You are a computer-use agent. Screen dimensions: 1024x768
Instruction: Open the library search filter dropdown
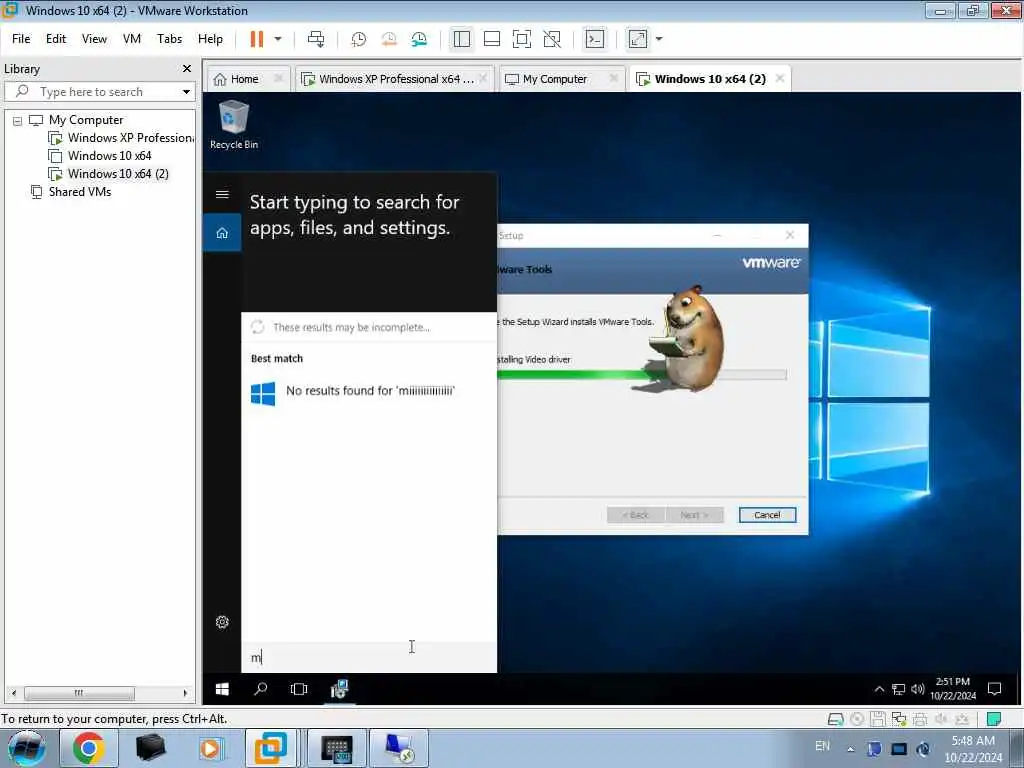(187, 92)
